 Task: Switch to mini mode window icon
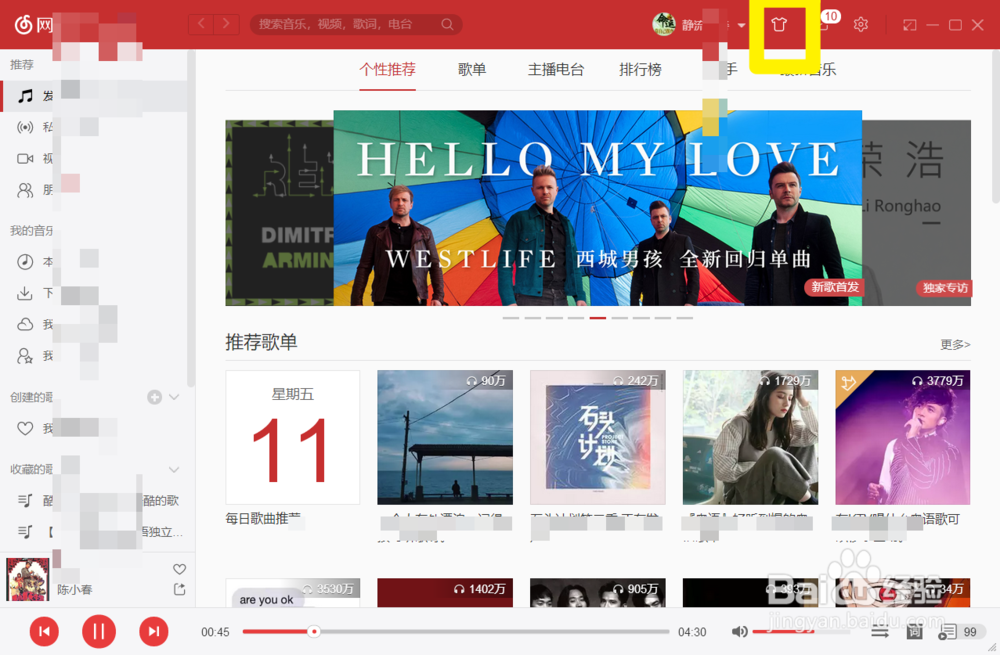pyautogui.click(x=909, y=25)
